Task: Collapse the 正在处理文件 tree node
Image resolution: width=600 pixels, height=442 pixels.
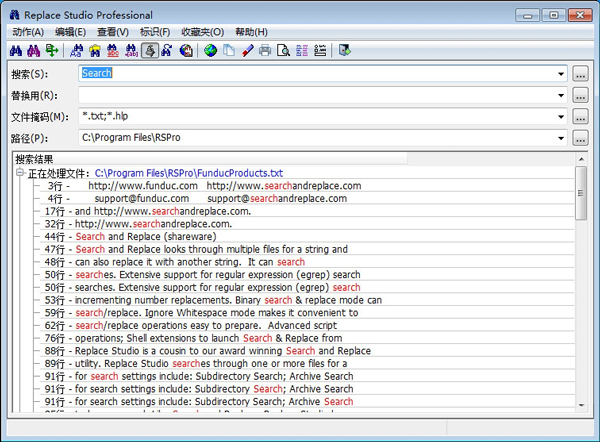Action: pyautogui.click(x=20, y=173)
